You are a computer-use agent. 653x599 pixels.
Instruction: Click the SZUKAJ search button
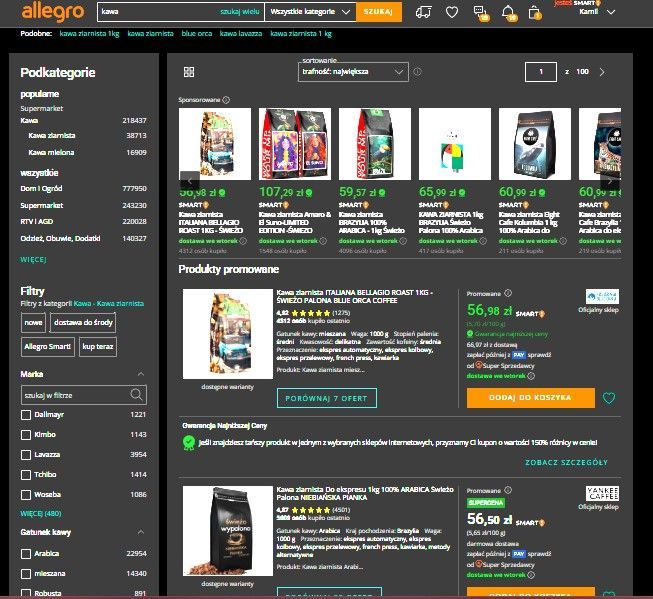[x=379, y=12]
